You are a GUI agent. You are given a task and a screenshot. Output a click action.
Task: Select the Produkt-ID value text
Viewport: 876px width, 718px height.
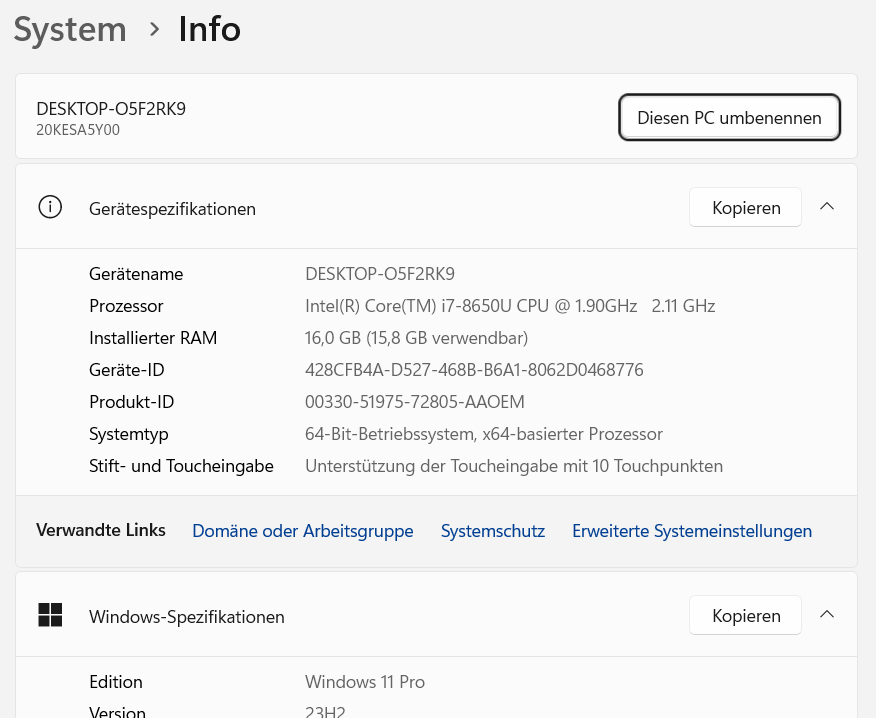tap(415, 402)
